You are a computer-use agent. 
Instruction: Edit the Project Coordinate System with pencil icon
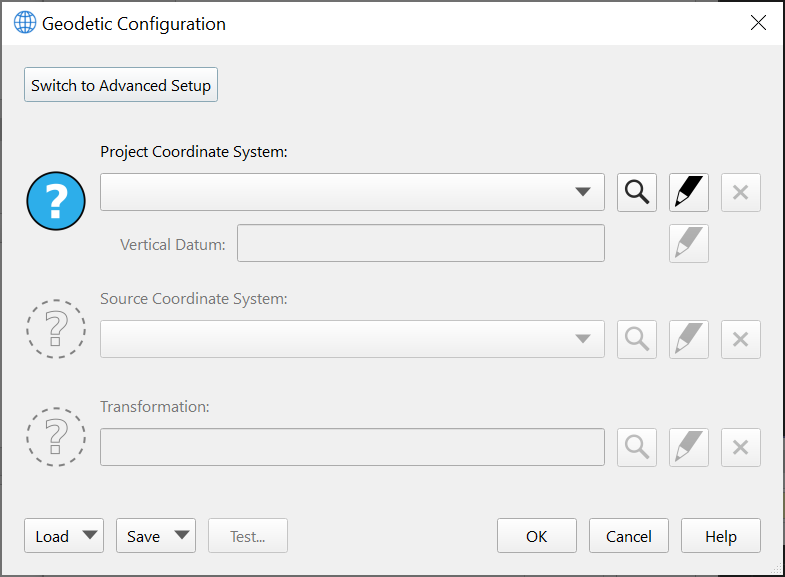click(x=689, y=192)
